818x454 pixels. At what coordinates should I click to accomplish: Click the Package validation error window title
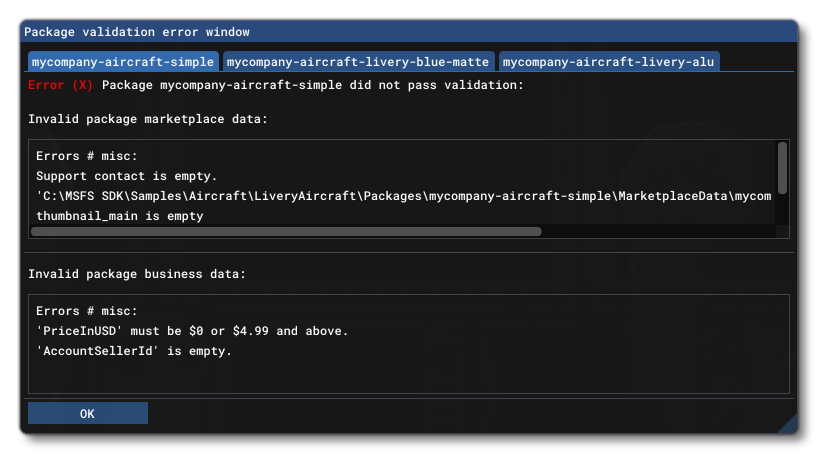137,32
